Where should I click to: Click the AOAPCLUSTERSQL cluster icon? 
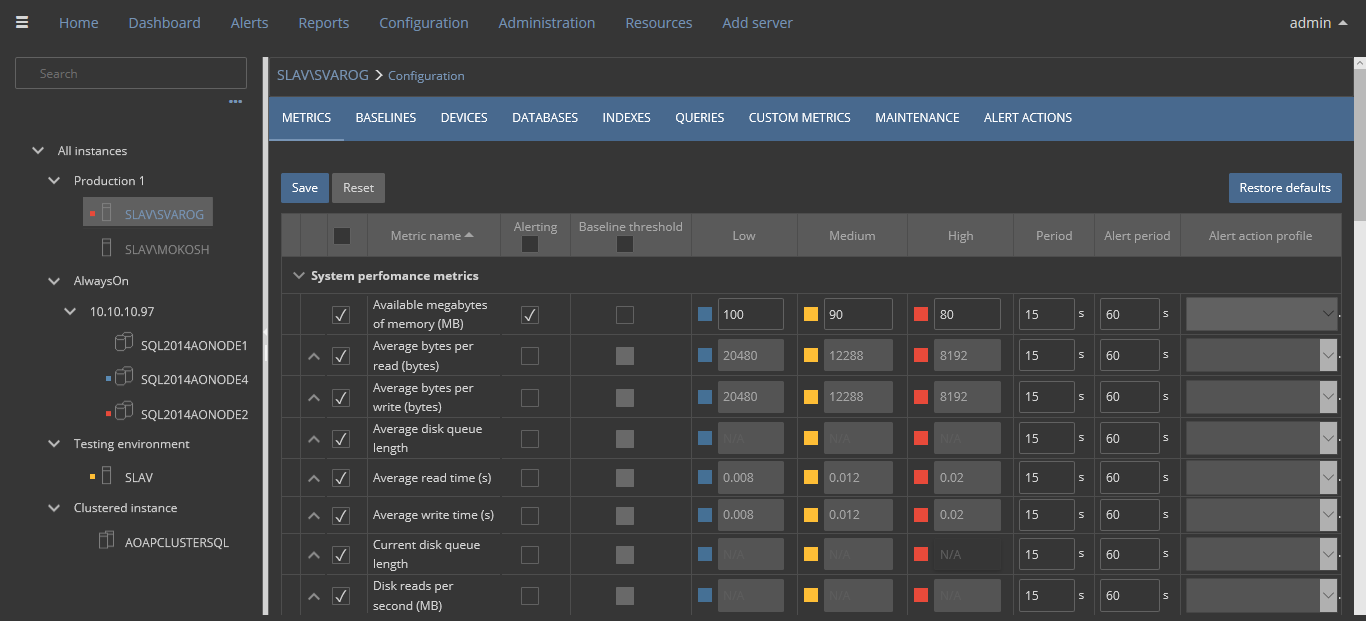click(x=106, y=540)
